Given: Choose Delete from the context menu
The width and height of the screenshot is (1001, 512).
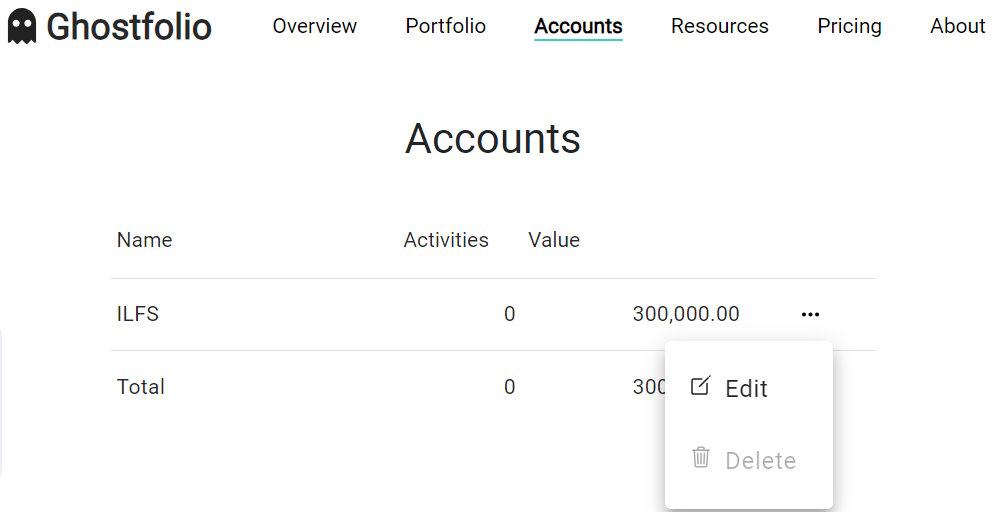Looking at the screenshot, I should click(x=760, y=460).
